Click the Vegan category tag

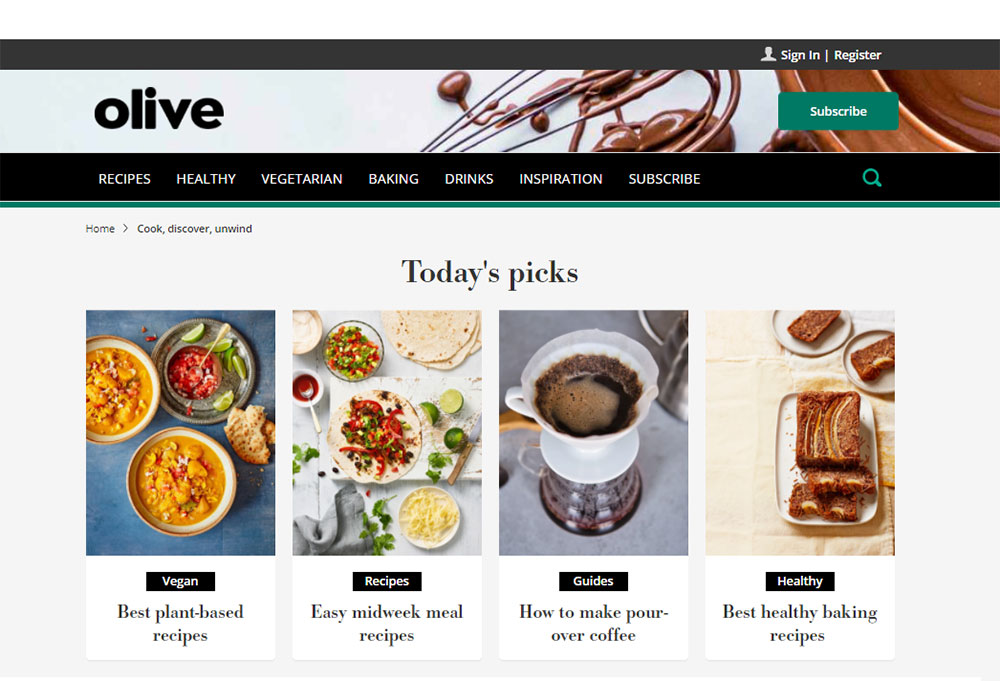coord(180,581)
